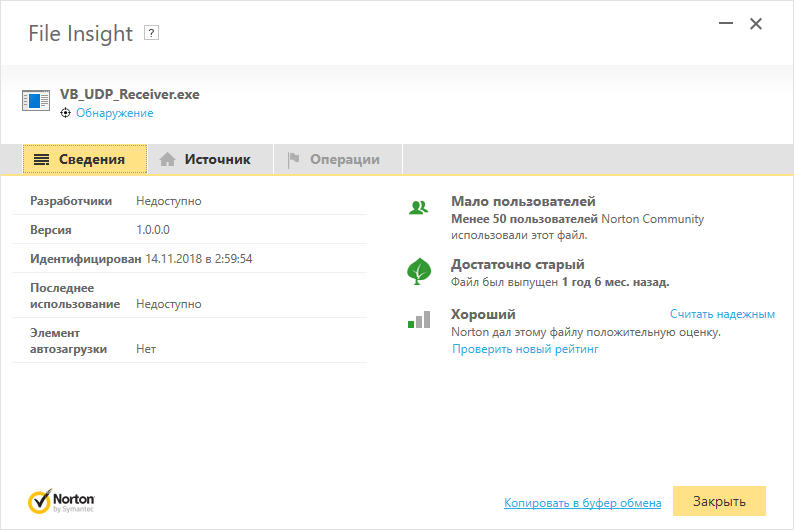Click the house icon on Источник tab
Viewport: 794px width, 530px height.
pyautogui.click(x=168, y=159)
